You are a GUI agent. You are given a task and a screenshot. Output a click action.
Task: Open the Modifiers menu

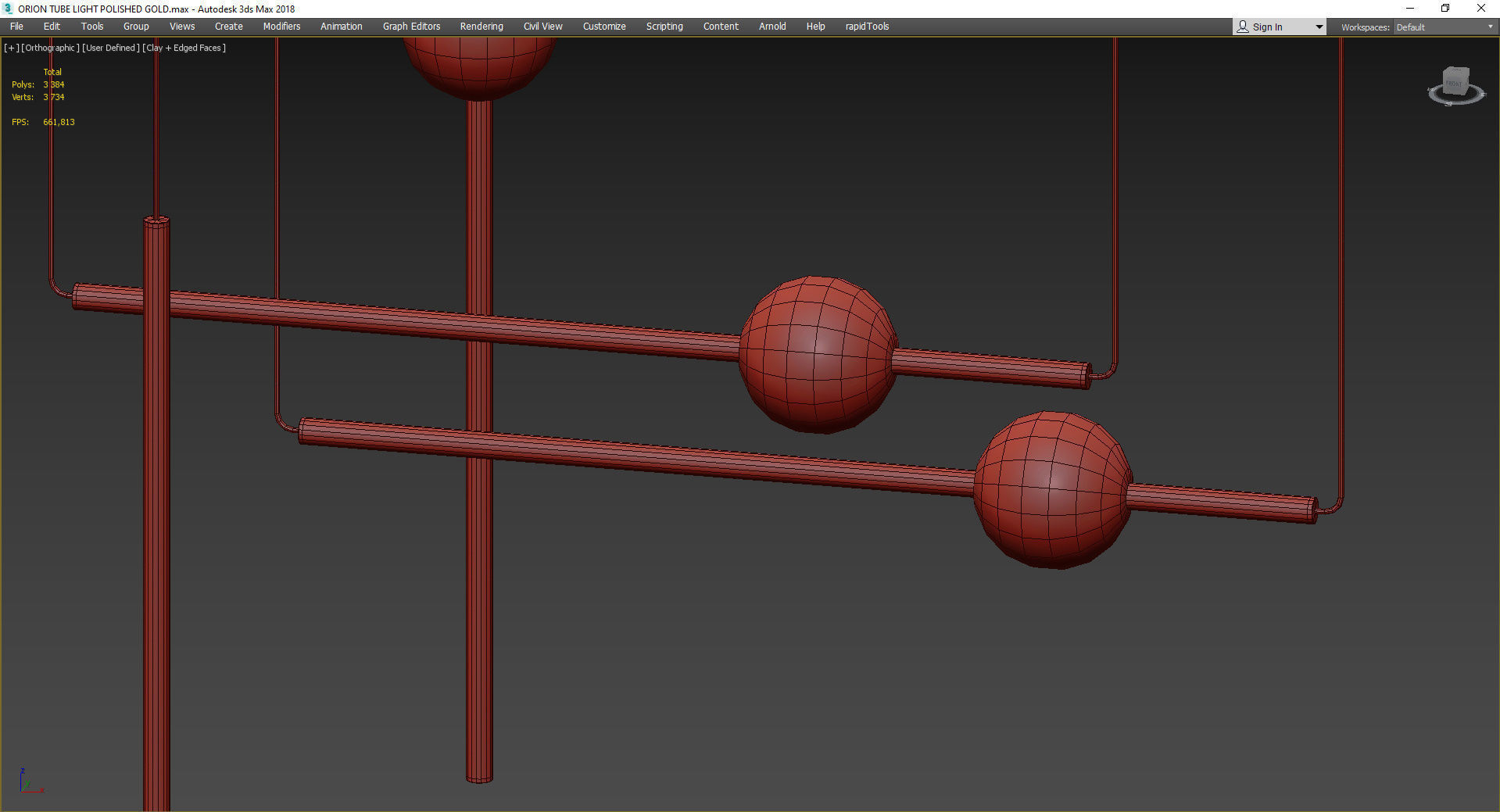[281, 27]
